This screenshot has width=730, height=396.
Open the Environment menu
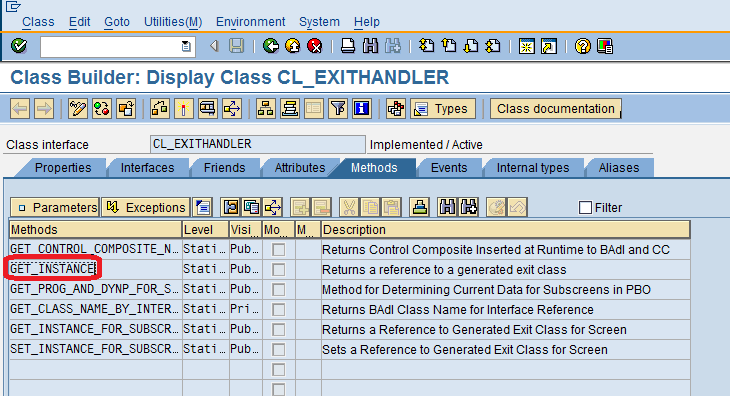tap(250, 22)
